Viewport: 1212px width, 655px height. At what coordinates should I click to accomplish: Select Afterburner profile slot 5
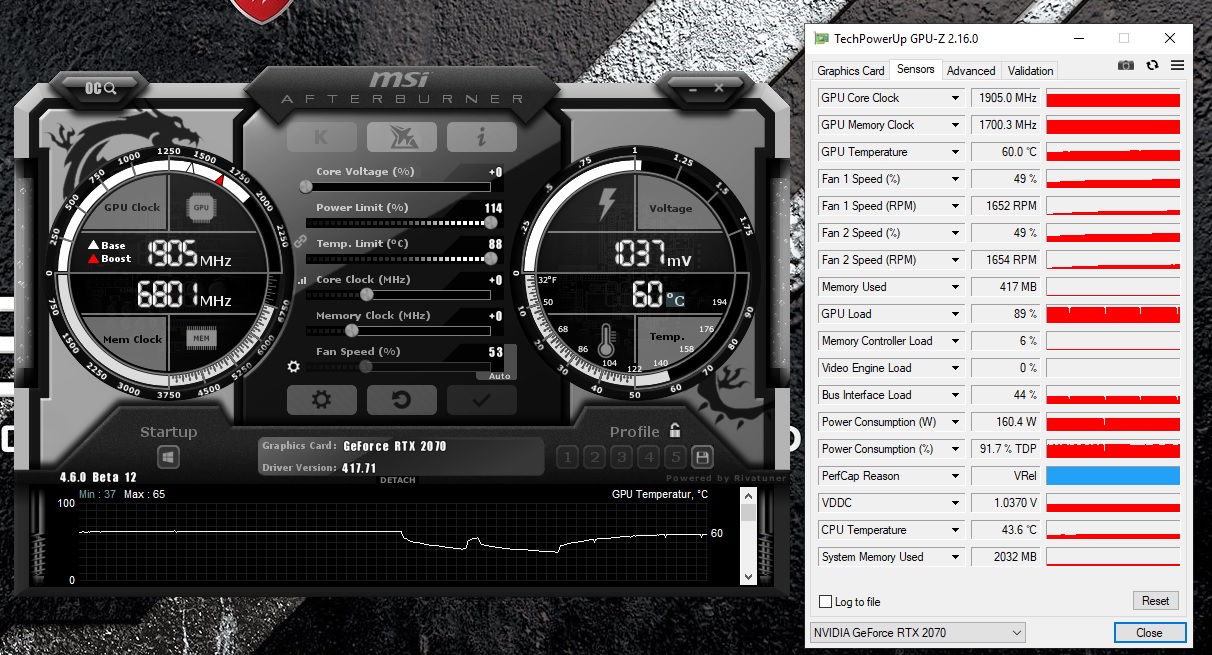675,458
